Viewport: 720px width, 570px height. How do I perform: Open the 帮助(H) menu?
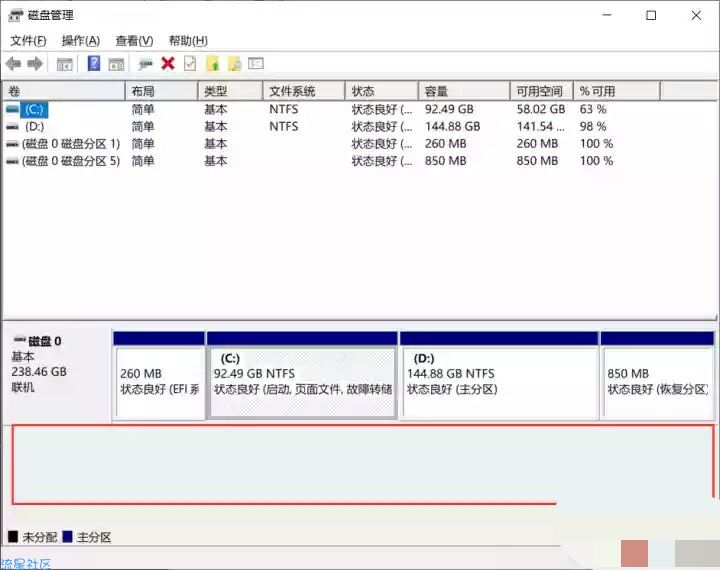188,41
